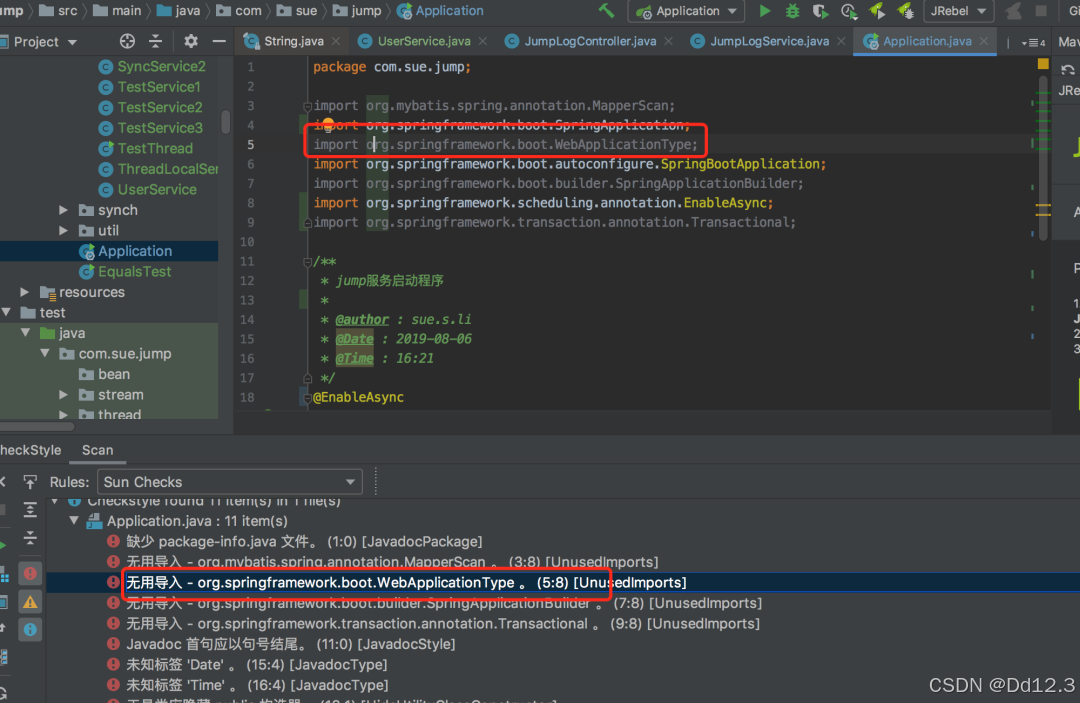Expand the synch folder
Screen dimensions: 1080x703
(63, 210)
